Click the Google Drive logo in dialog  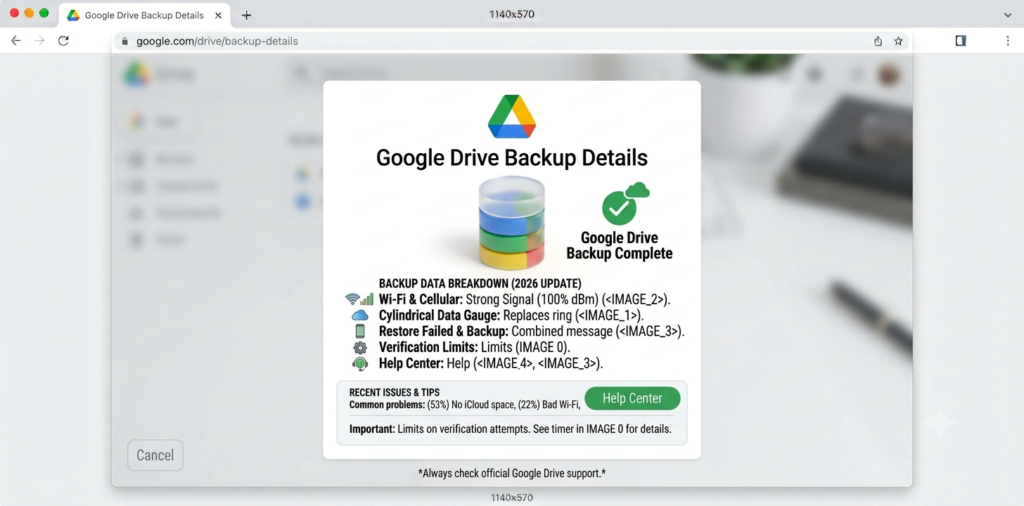(511, 116)
